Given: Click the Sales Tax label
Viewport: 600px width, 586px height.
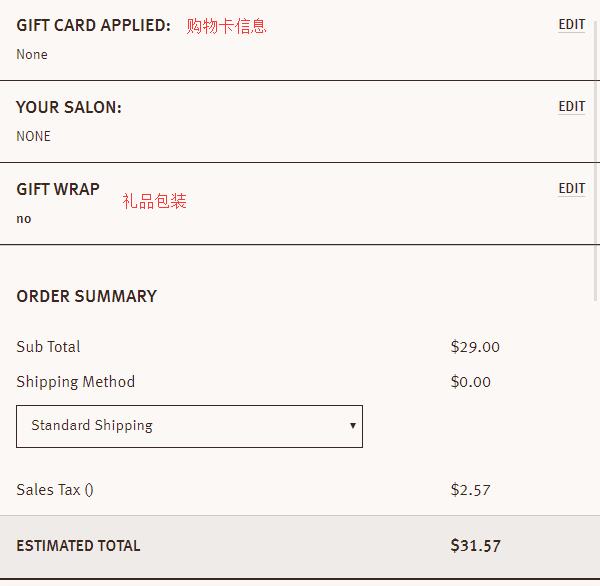Looking at the screenshot, I should [x=55, y=490].
